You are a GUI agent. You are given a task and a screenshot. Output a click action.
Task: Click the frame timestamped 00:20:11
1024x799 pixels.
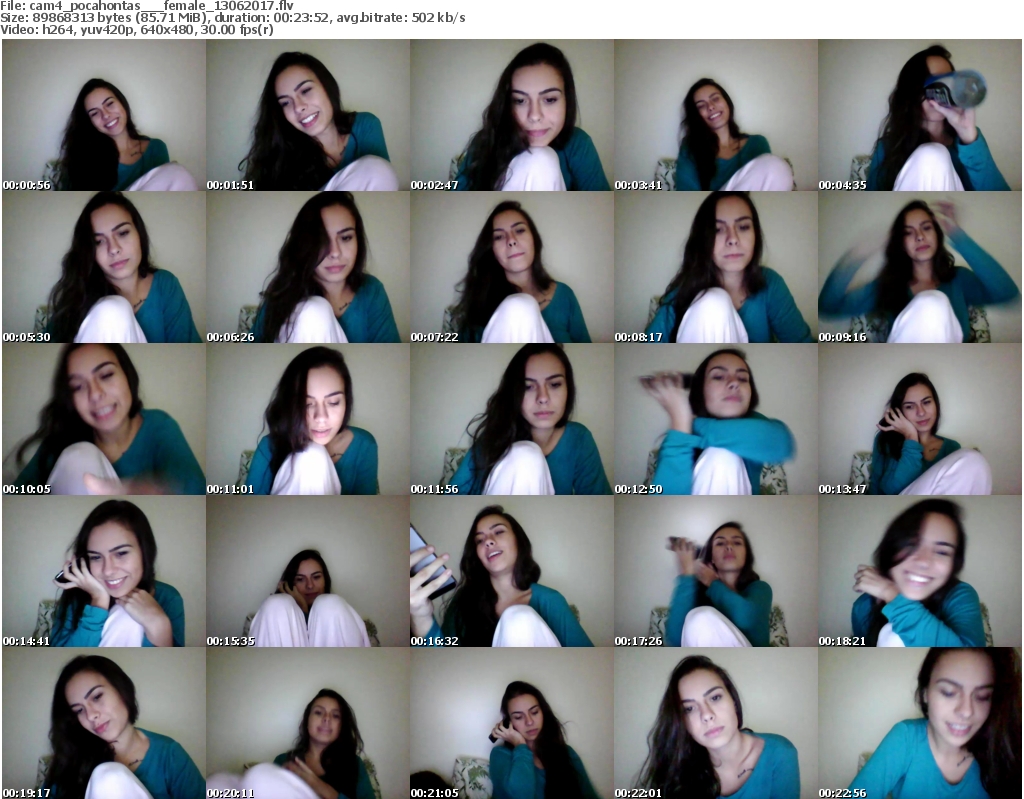(308, 723)
